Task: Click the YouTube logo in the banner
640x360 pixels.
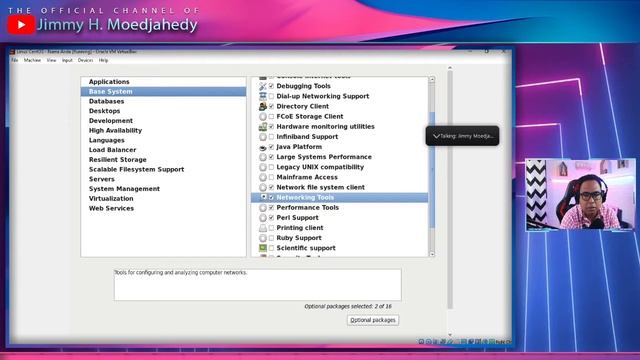Action: point(21,25)
